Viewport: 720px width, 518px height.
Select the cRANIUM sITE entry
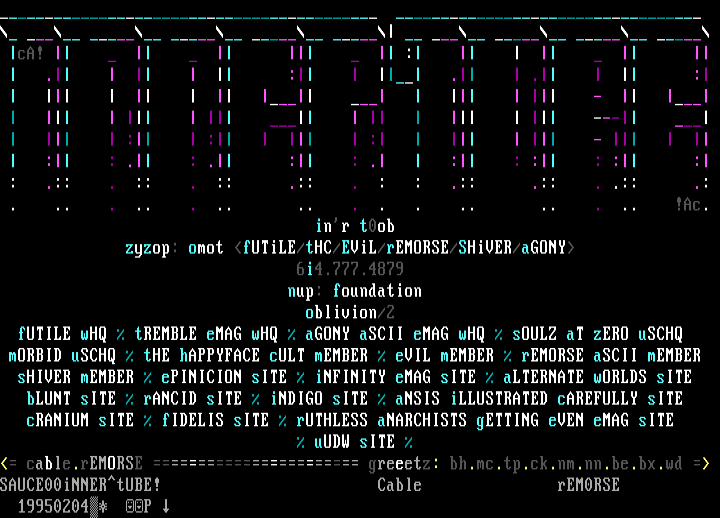click(x=80, y=420)
